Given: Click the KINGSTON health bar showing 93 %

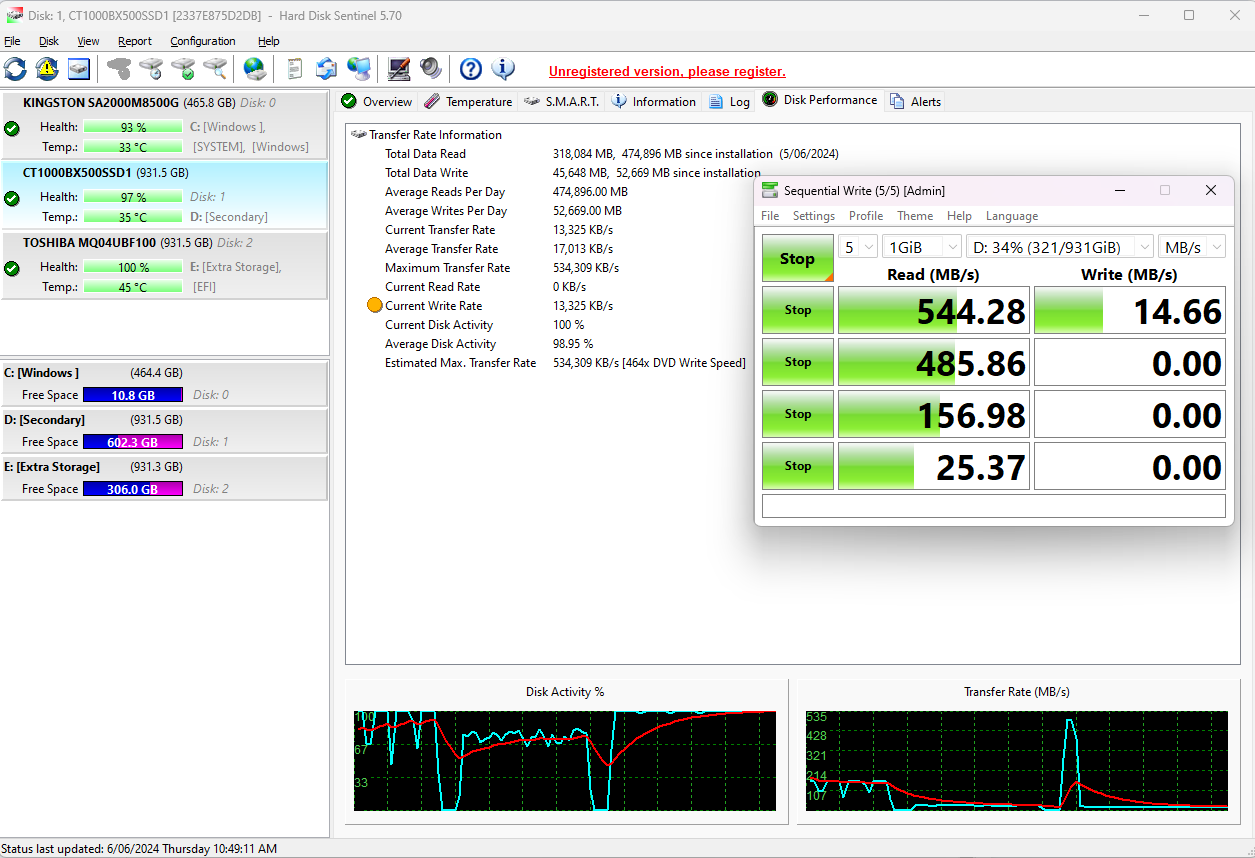Looking at the screenshot, I should point(133,127).
